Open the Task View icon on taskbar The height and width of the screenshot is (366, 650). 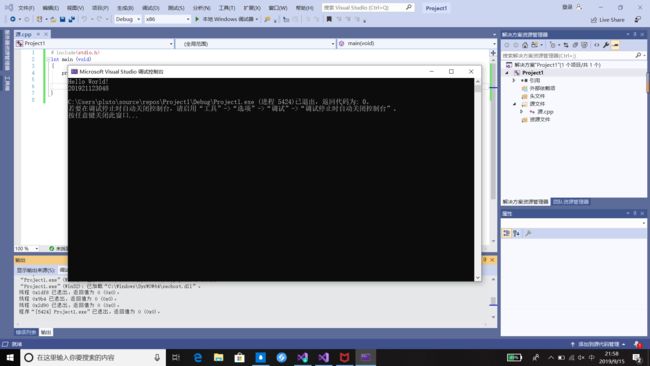coord(176,357)
